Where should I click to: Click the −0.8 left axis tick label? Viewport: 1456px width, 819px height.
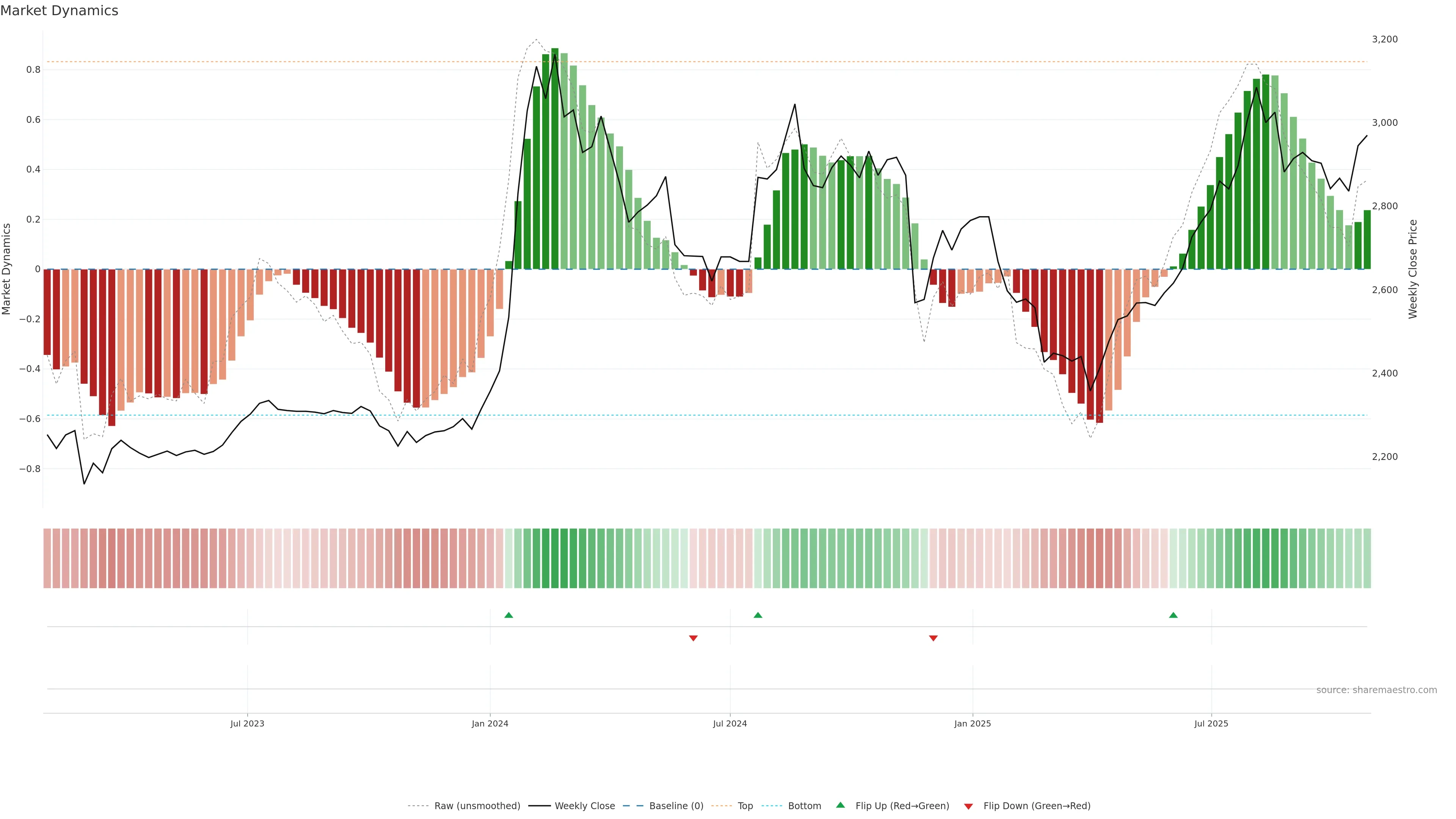[30, 469]
